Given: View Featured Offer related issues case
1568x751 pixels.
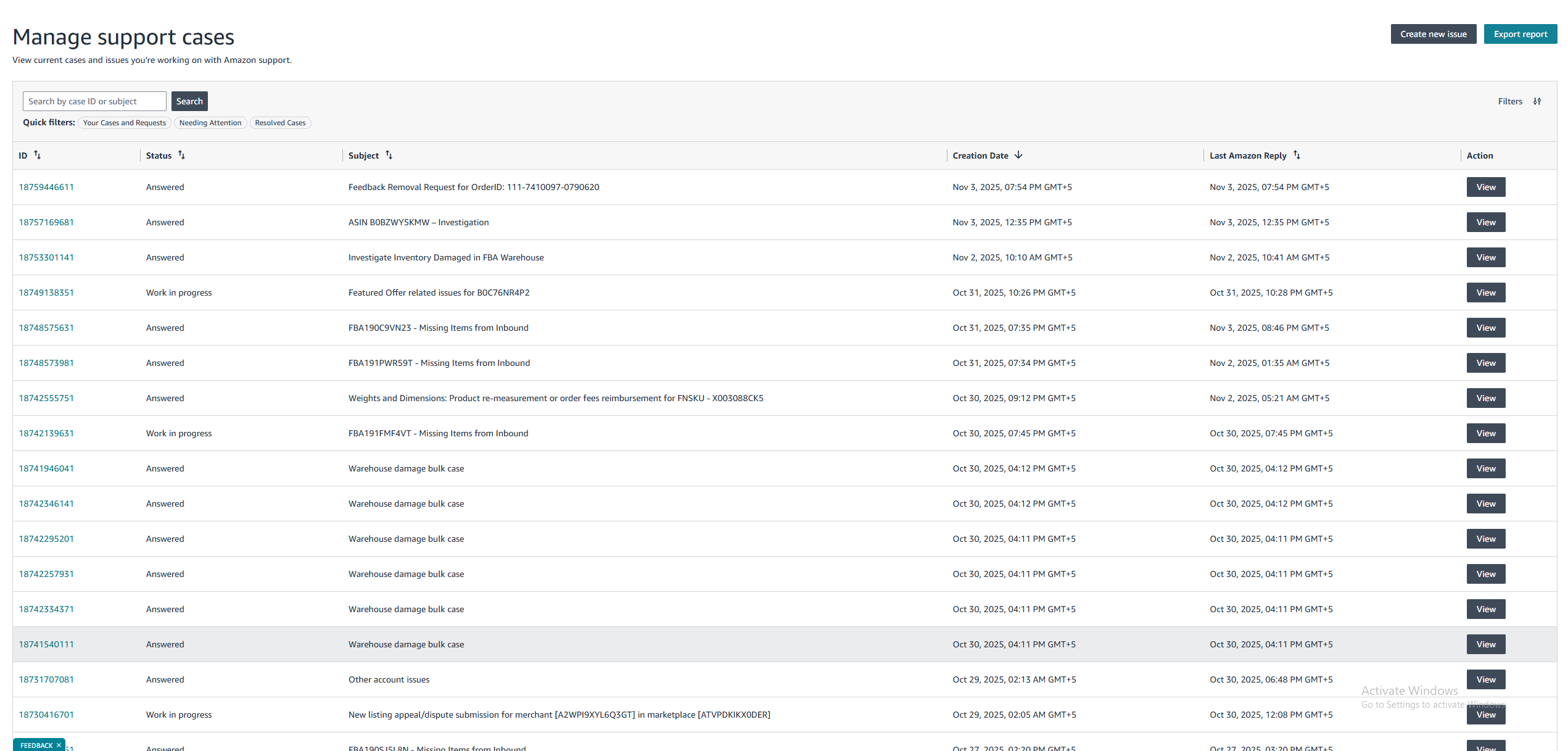Looking at the screenshot, I should click(x=1486, y=293).
